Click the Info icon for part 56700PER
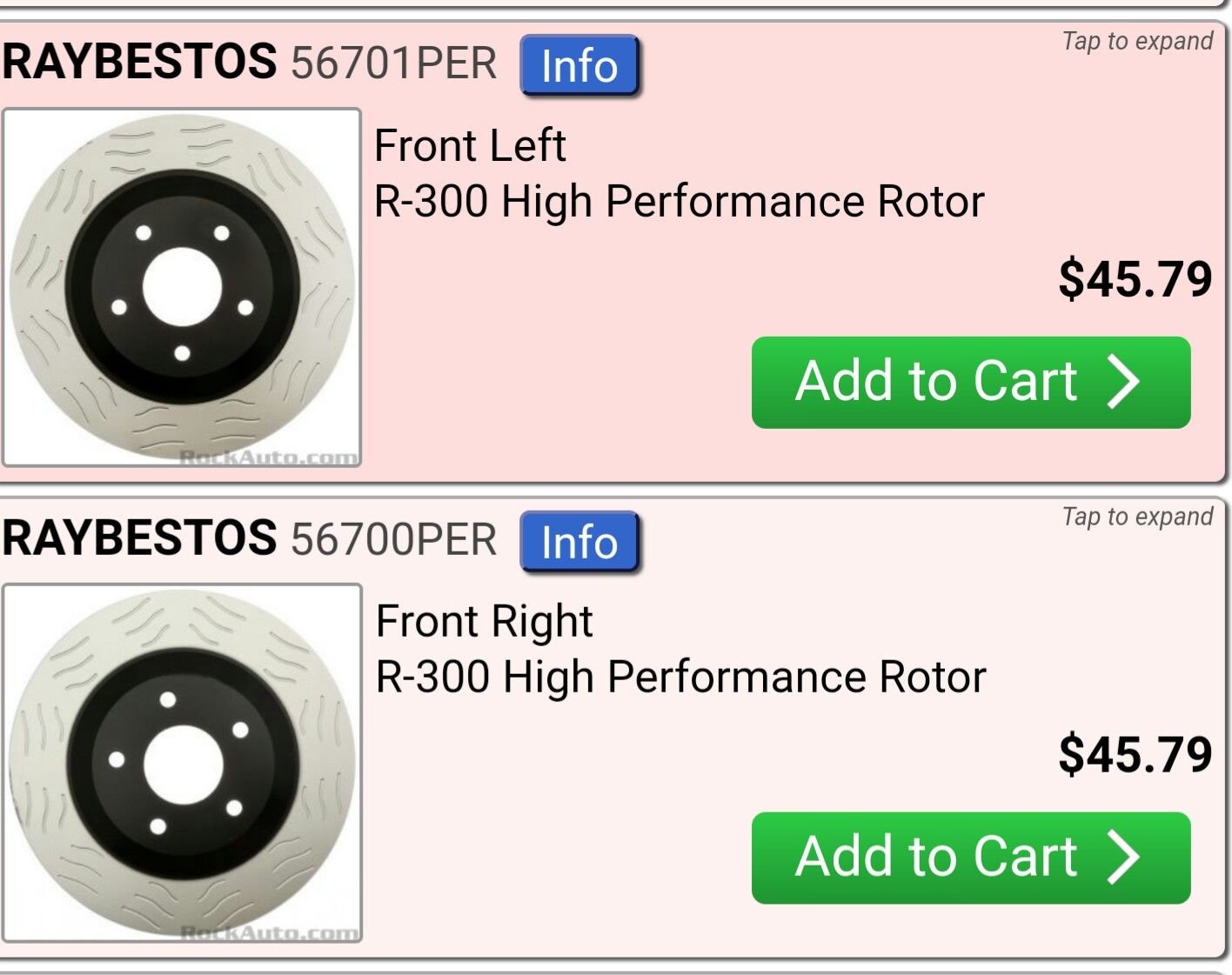The height and width of the screenshot is (975, 1232). click(x=579, y=543)
